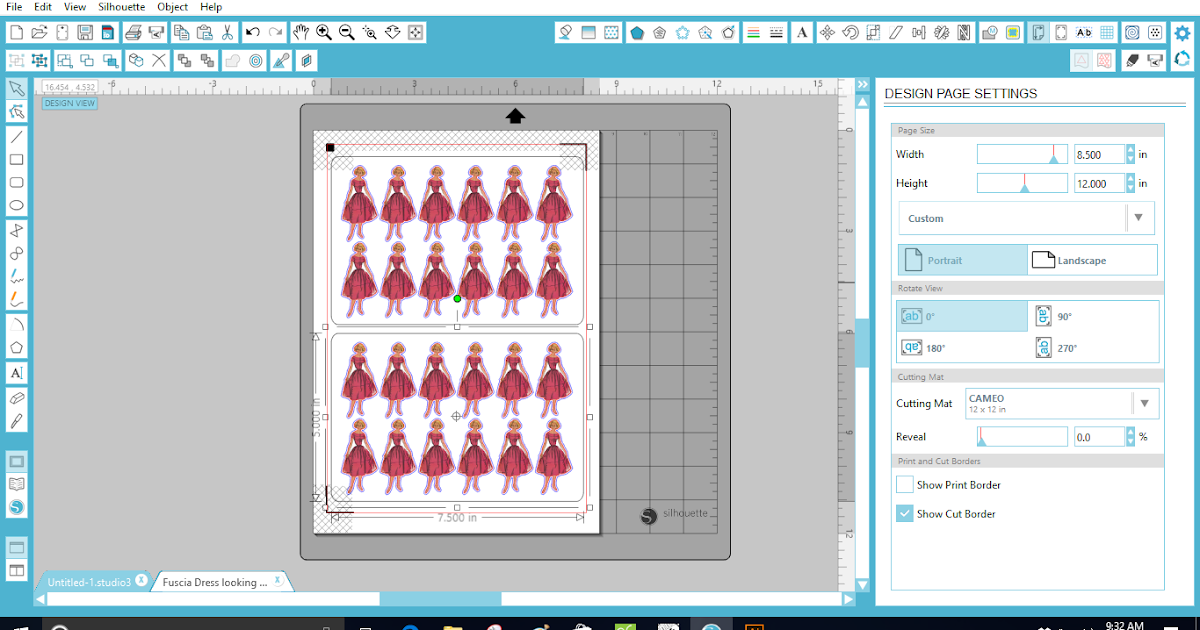Choose the Draw a Line tool
The image size is (1200, 630).
tap(17, 136)
